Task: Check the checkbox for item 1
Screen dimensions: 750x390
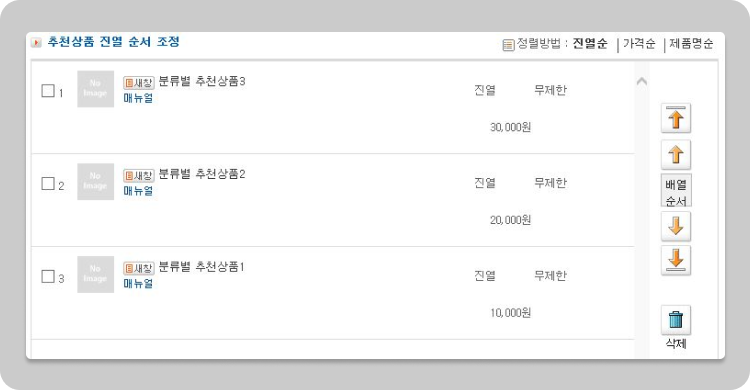Action: click(x=48, y=90)
